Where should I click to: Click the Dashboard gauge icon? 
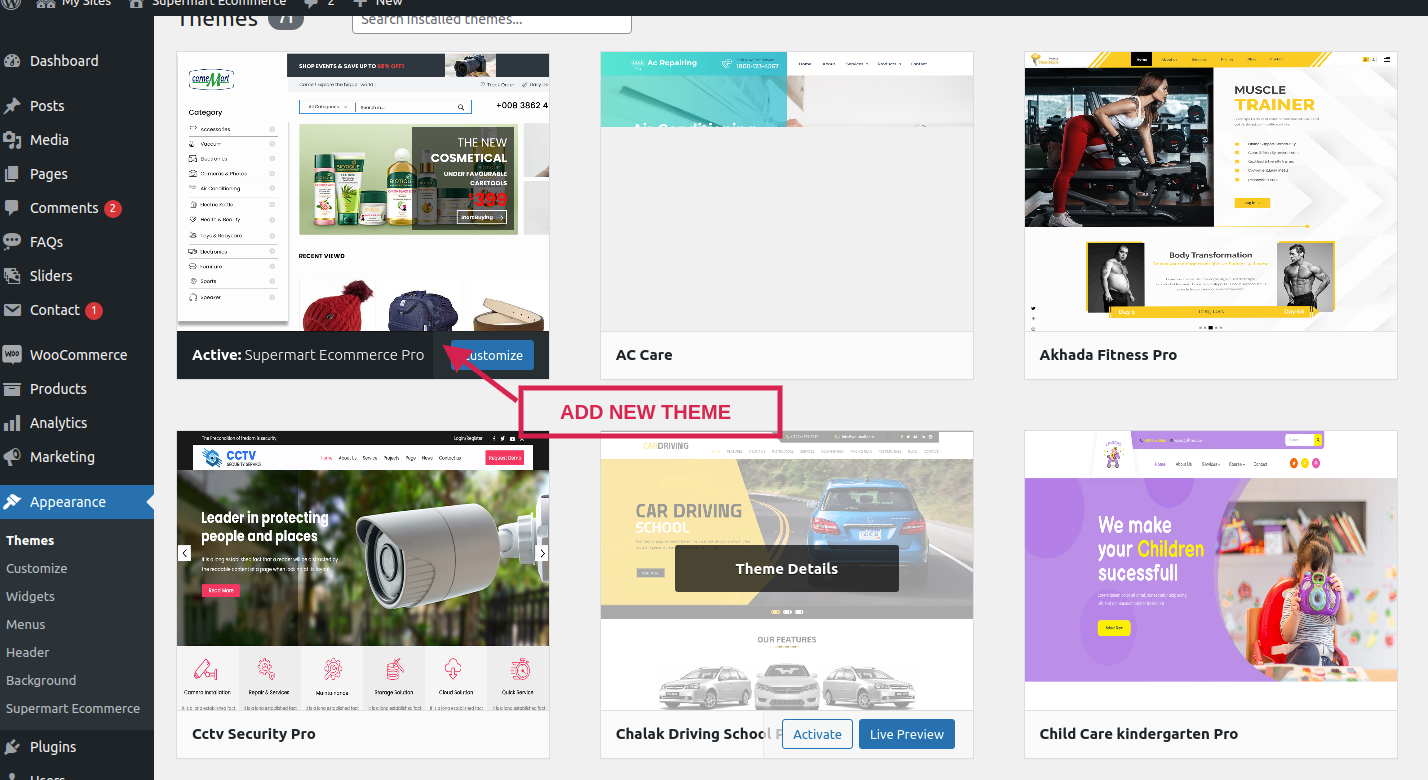[x=12, y=61]
